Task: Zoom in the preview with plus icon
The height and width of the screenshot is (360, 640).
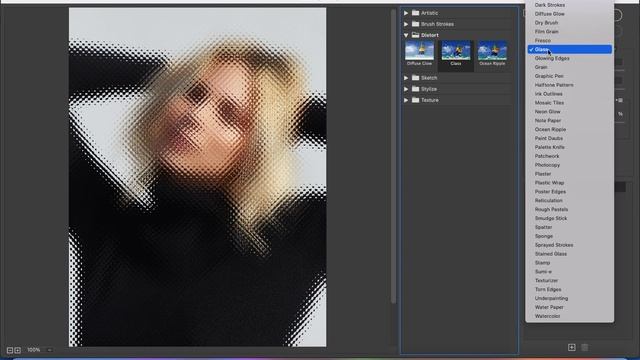Action: (18, 350)
